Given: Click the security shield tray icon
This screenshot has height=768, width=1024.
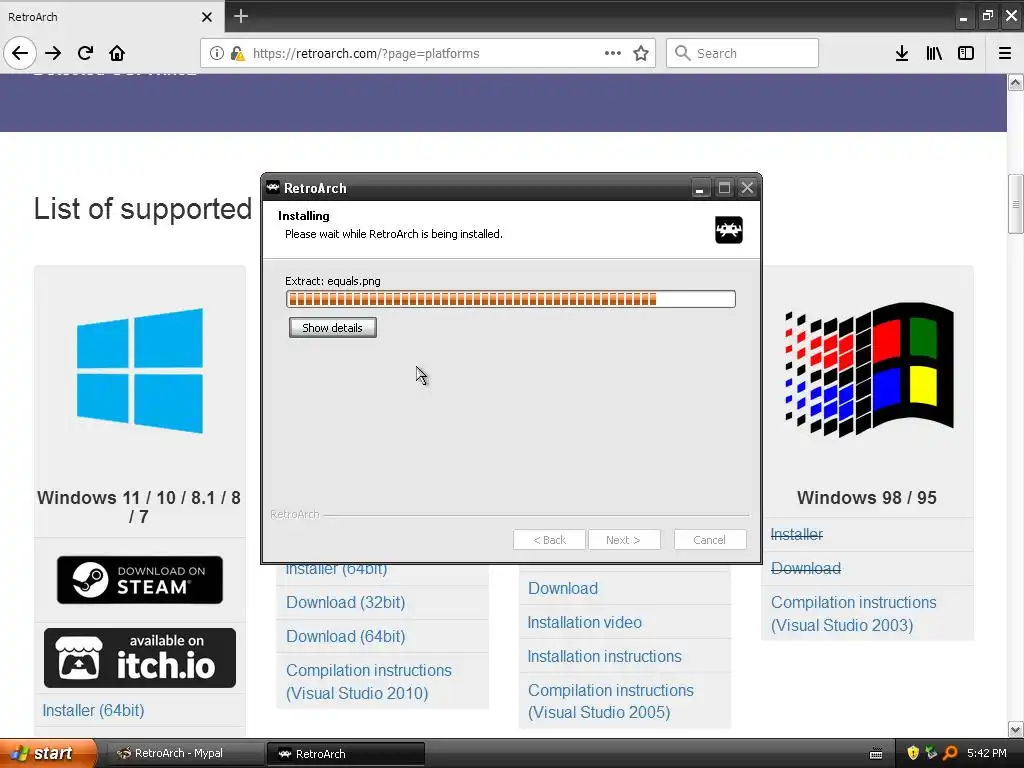Looking at the screenshot, I should (913, 753).
